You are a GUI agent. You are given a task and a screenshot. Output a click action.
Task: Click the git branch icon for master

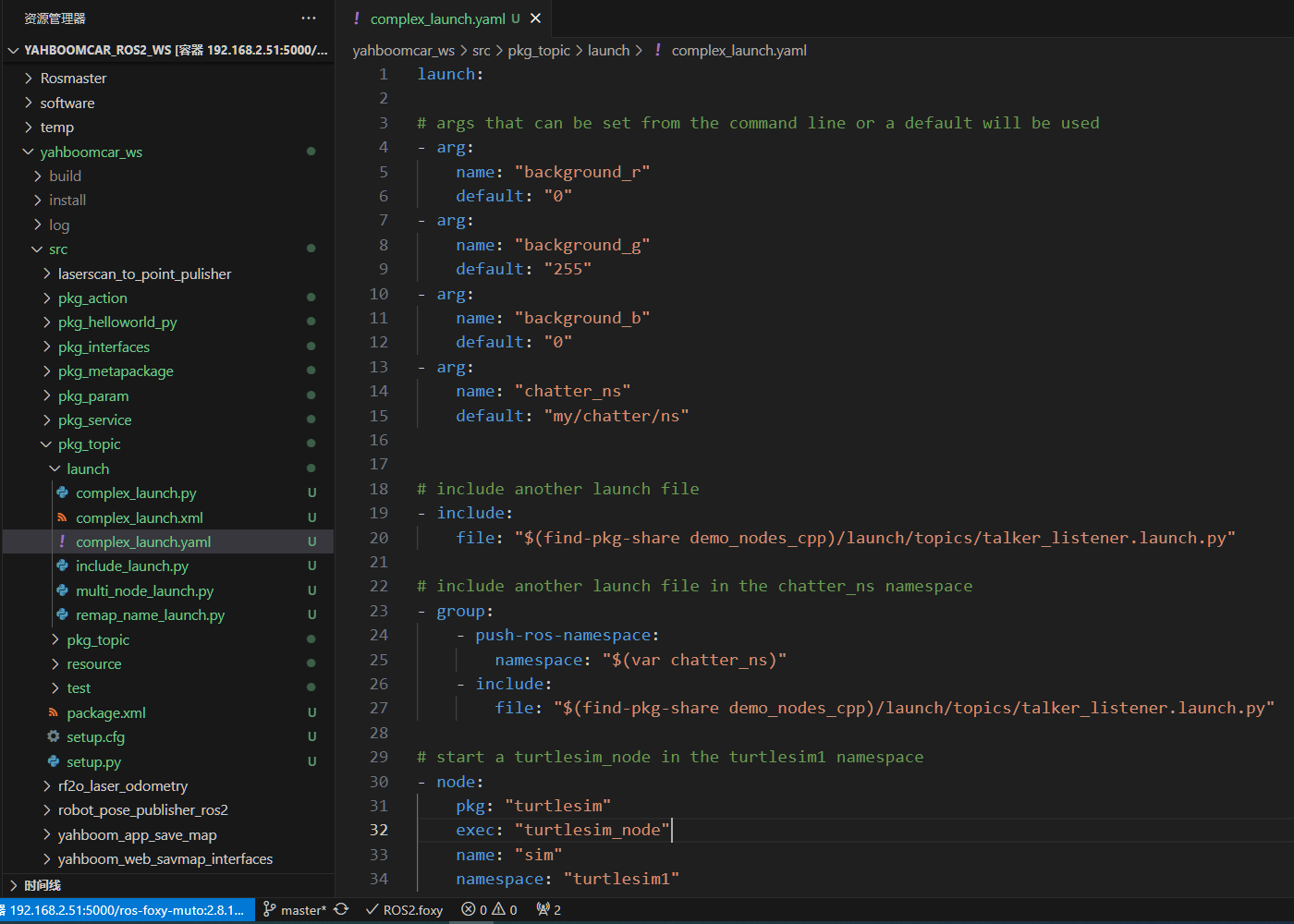coord(270,909)
